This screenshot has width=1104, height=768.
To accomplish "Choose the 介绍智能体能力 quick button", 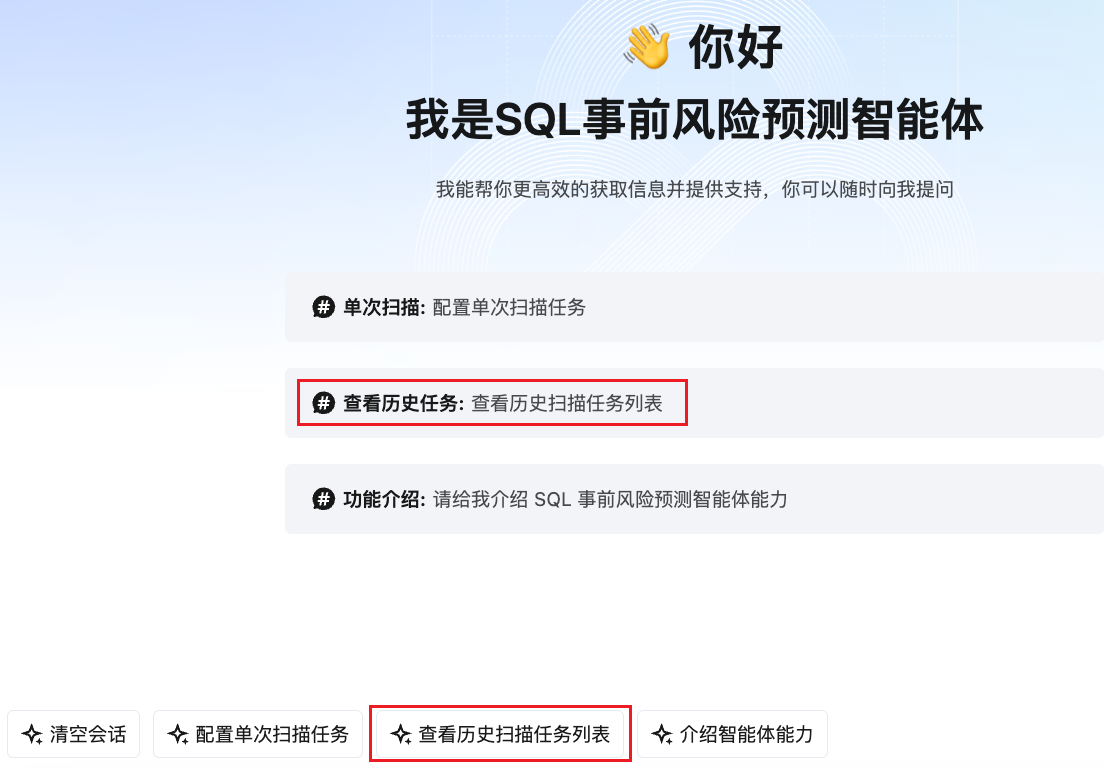I will pos(732,734).
